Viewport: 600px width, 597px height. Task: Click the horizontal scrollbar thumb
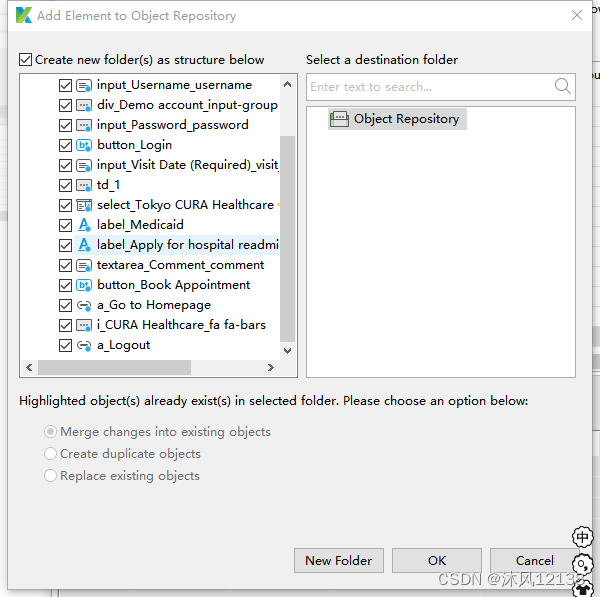click(x=114, y=367)
